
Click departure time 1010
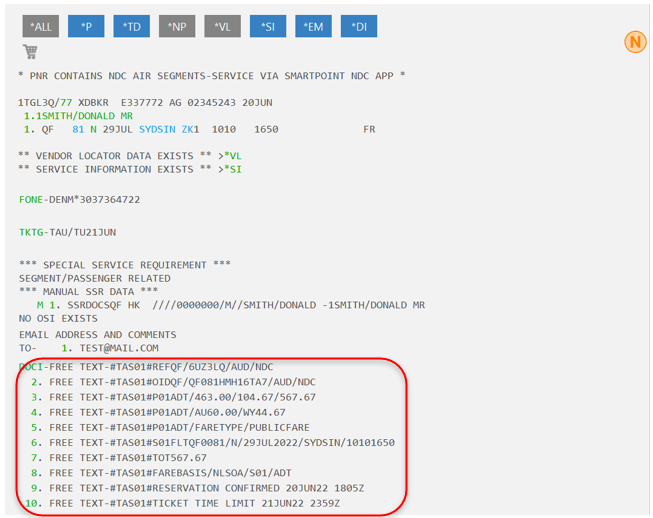pos(224,129)
